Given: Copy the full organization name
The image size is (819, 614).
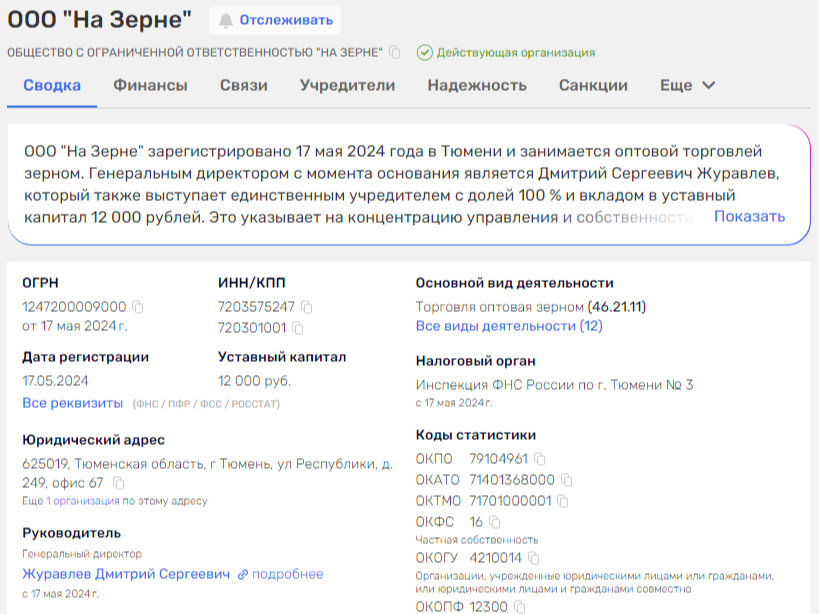Looking at the screenshot, I should 395,52.
